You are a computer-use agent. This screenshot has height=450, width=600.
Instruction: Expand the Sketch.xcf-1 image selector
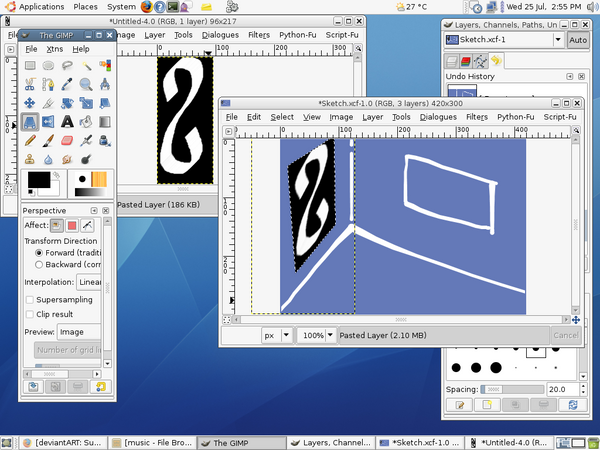556,40
